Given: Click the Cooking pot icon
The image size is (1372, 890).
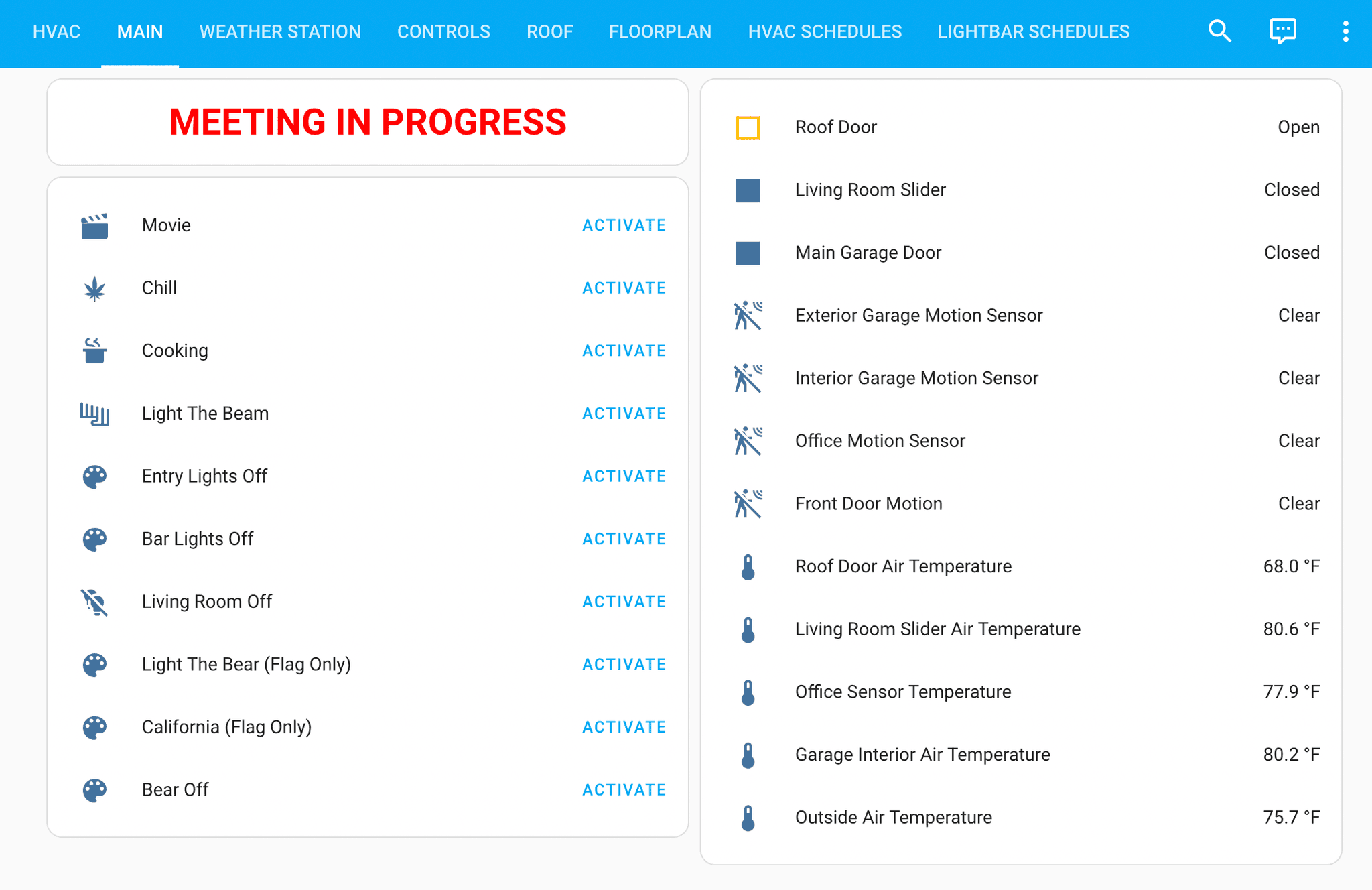Looking at the screenshot, I should tap(94, 351).
